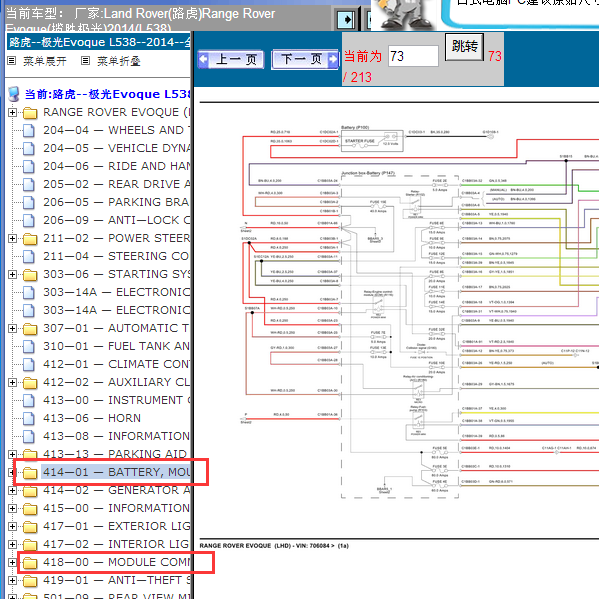Open 413—00 INSTRUMENT document

point(117,400)
